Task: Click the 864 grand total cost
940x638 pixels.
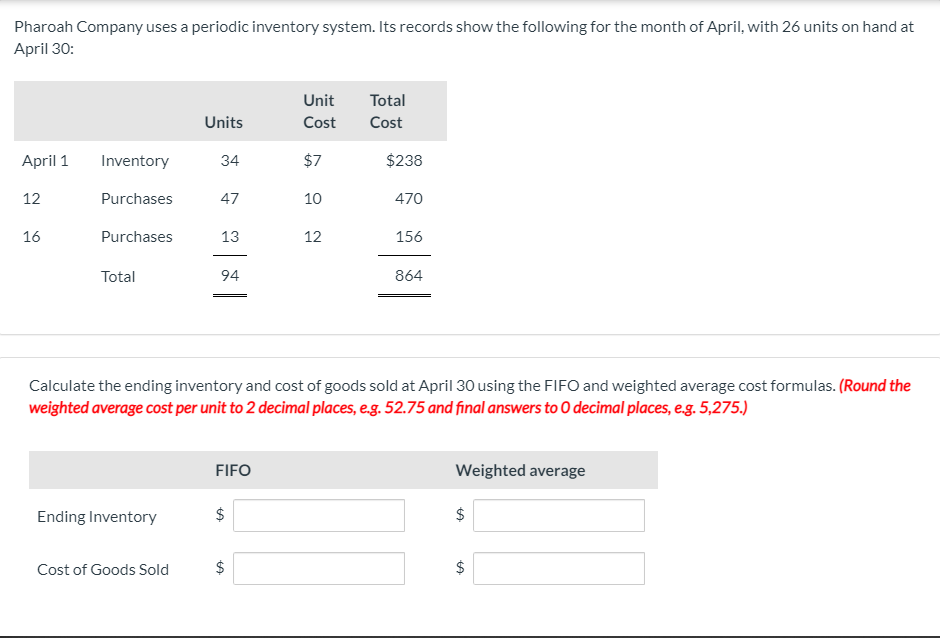Action: [408, 276]
